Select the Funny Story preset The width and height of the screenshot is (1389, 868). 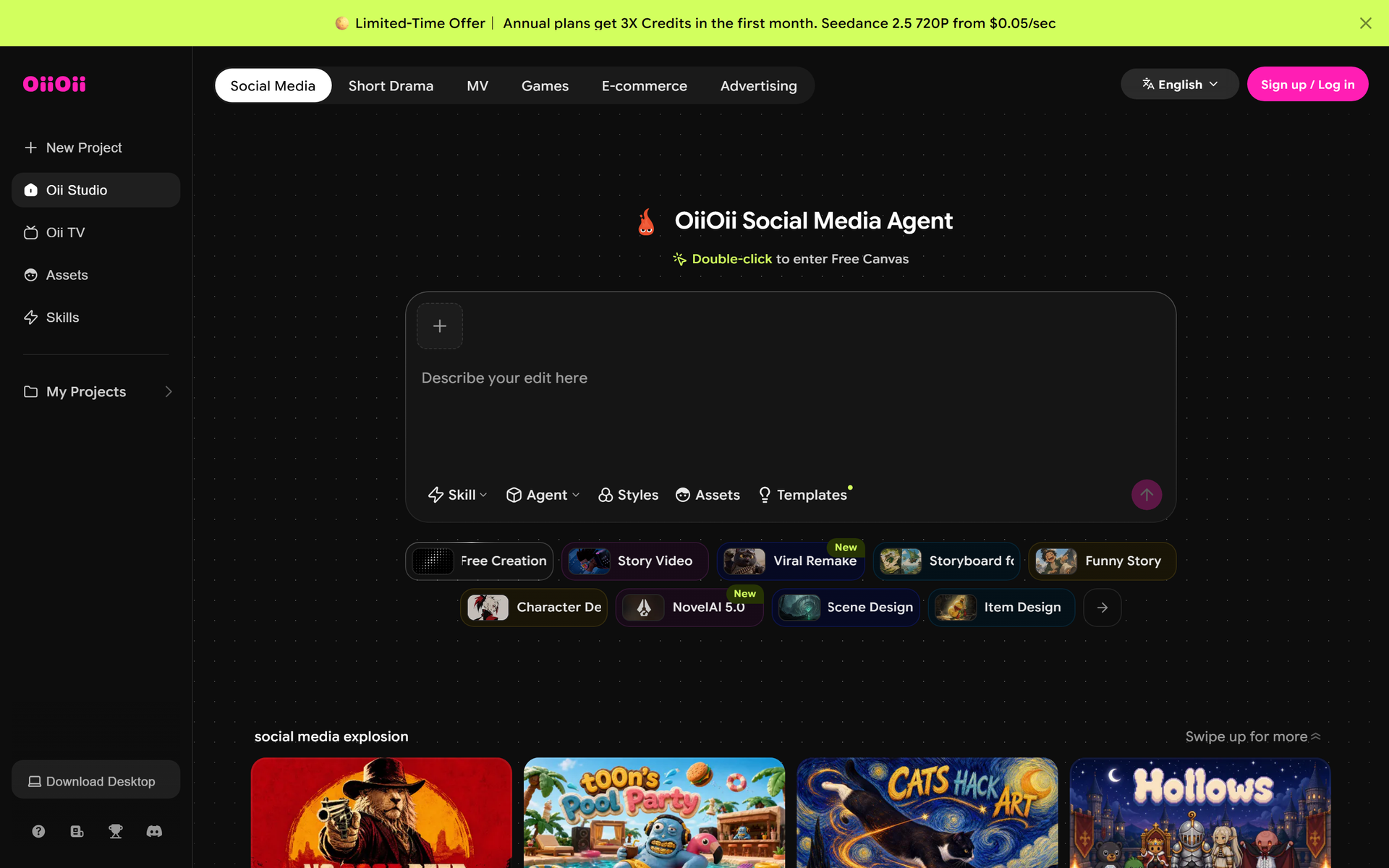1102,561
